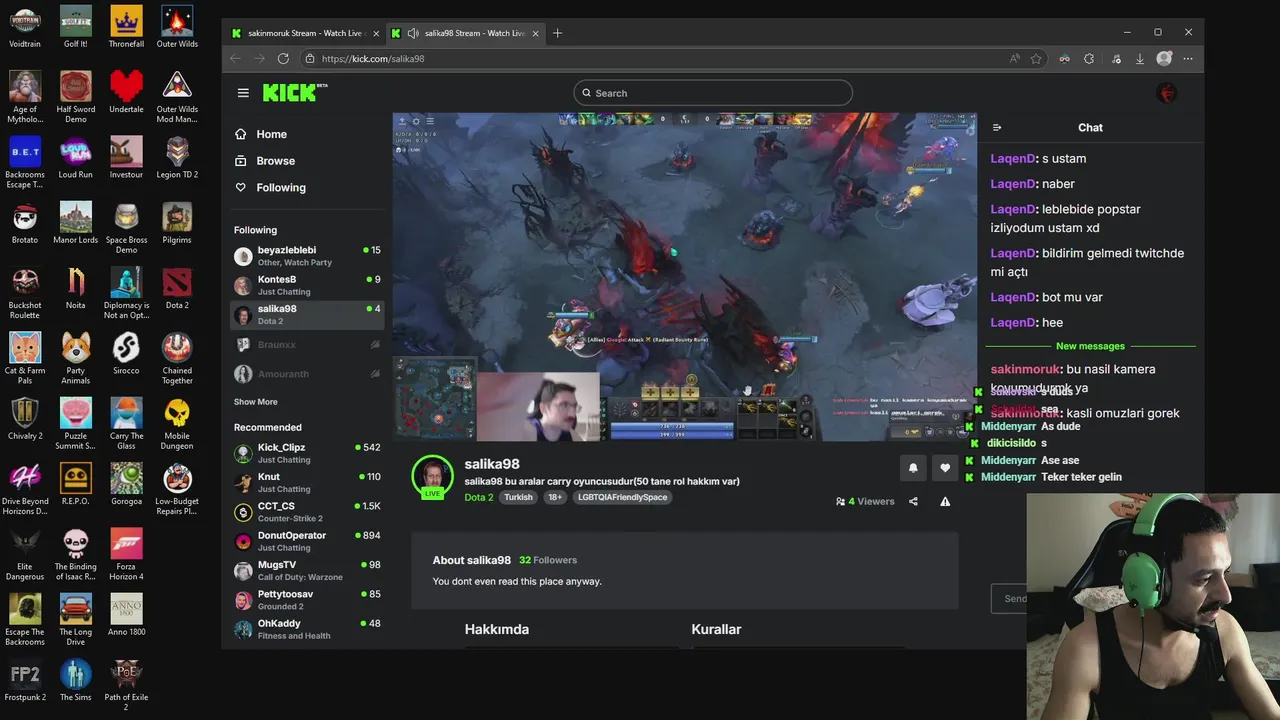Reload the kick.com page
The width and height of the screenshot is (1280, 720).
tap(283, 59)
